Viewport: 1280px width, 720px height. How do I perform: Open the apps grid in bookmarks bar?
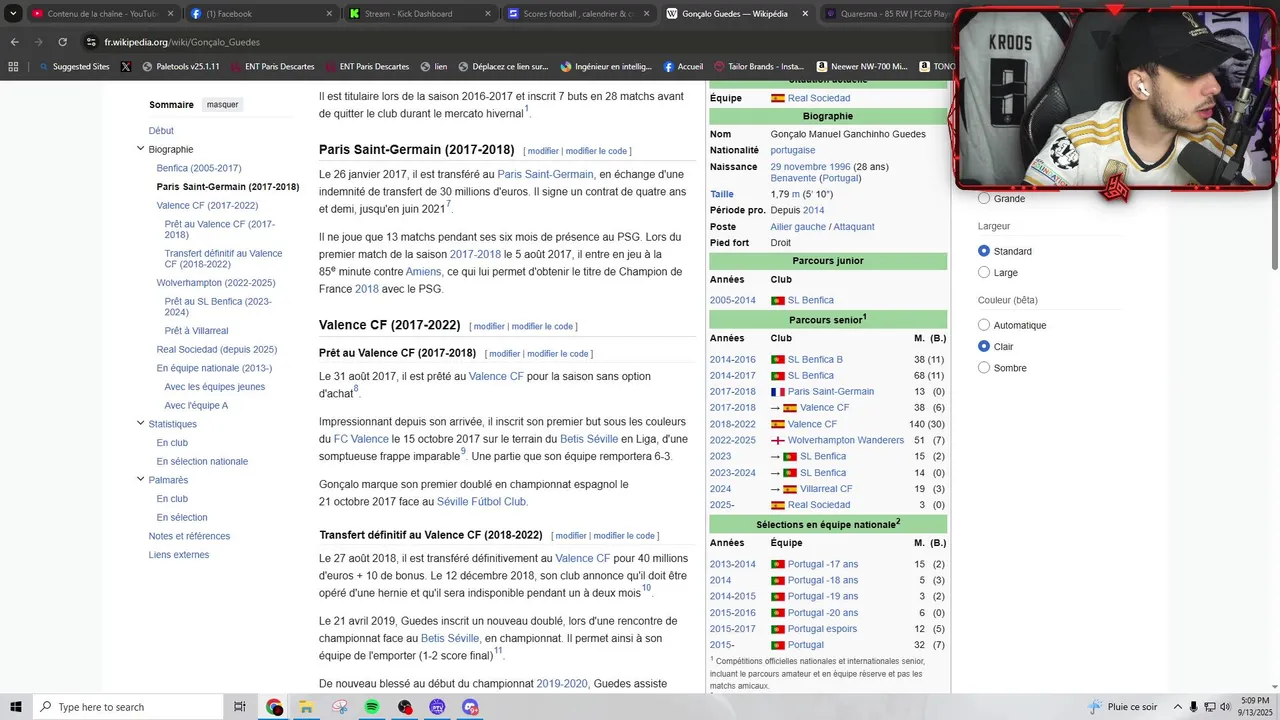pyautogui.click(x=13, y=67)
